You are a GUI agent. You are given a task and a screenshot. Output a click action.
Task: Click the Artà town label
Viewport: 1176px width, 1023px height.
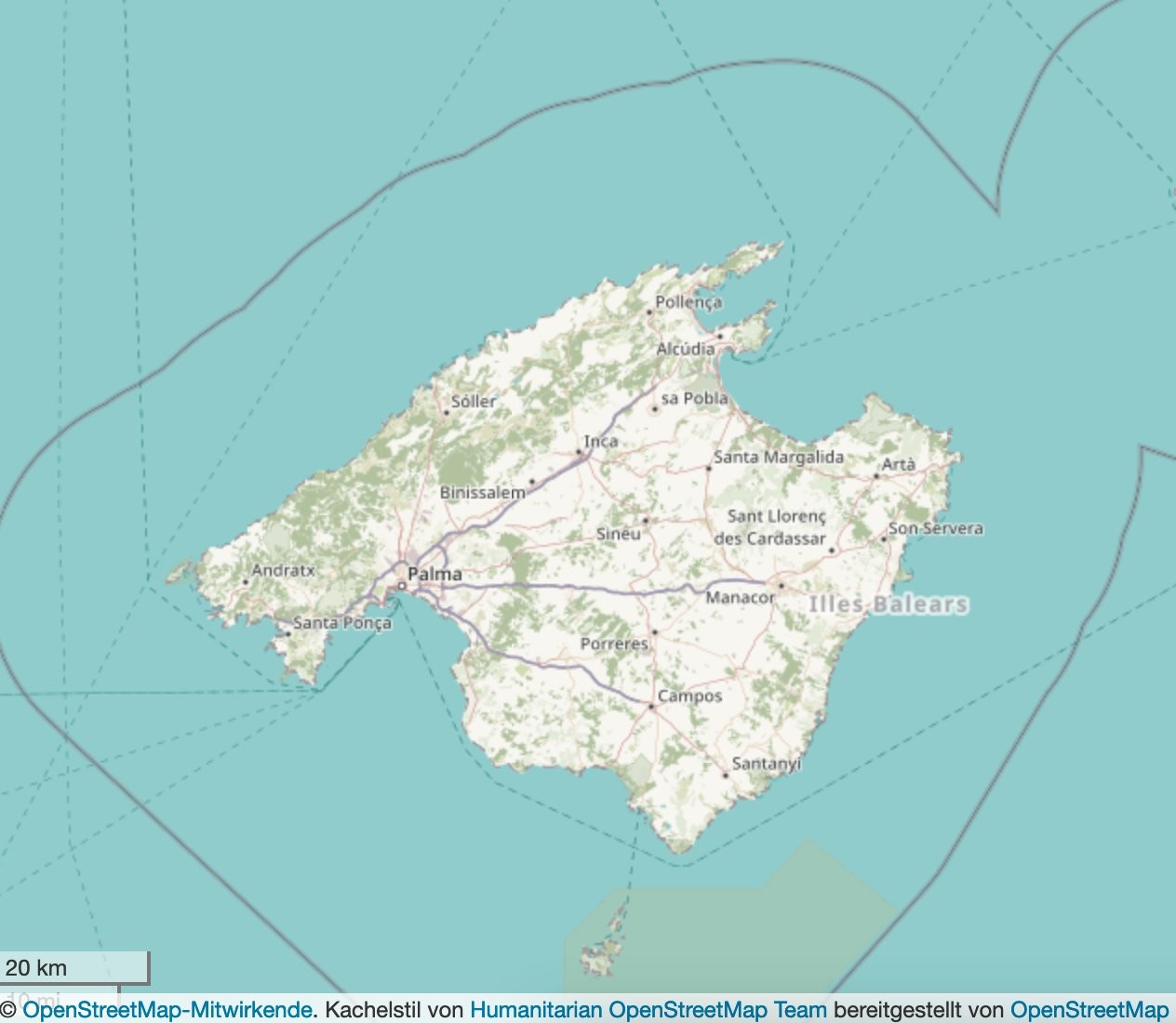point(899,464)
